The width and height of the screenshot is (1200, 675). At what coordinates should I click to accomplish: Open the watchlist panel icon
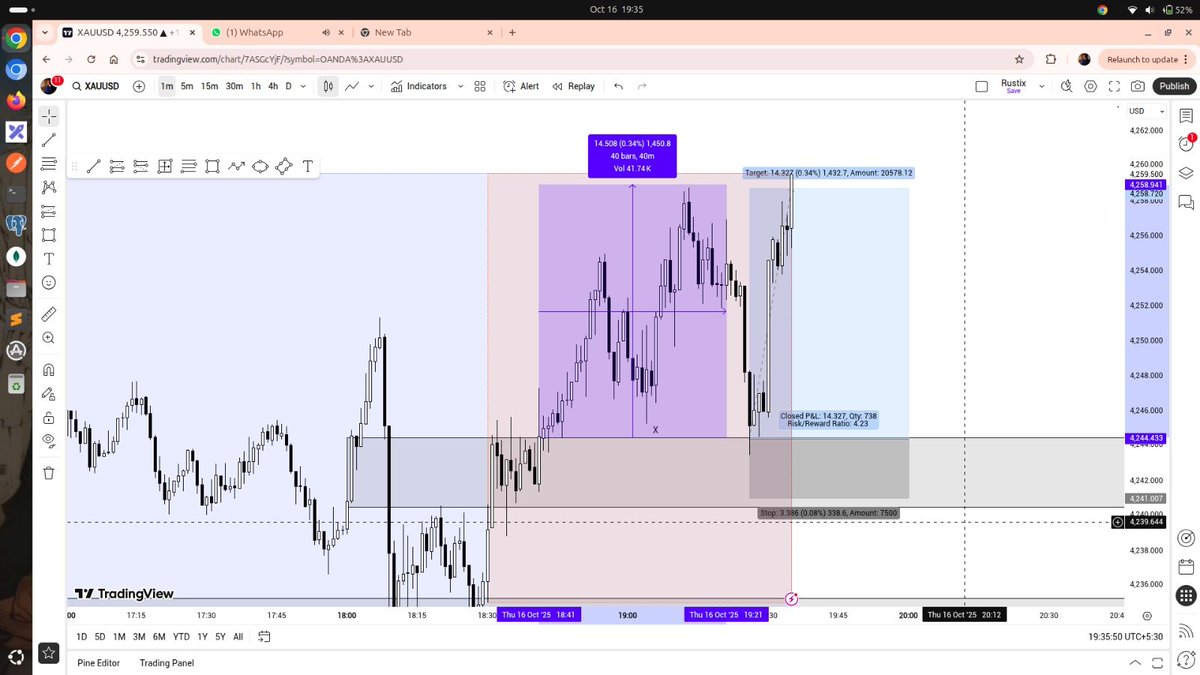(1186, 116)
